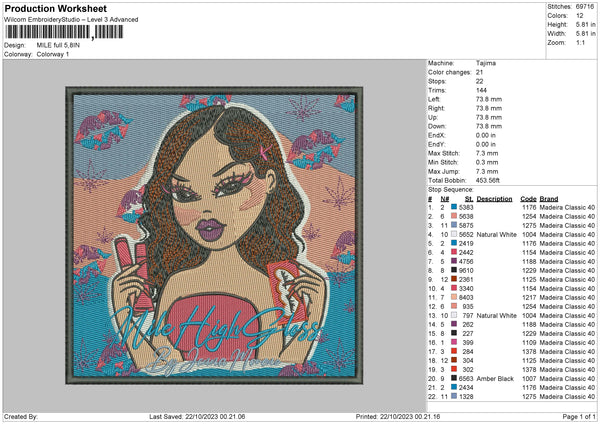The width and height of the screenshot is (600, 424).
Task: Select the design name MILE full 5,8IN
Action: [x=58, y=45]
